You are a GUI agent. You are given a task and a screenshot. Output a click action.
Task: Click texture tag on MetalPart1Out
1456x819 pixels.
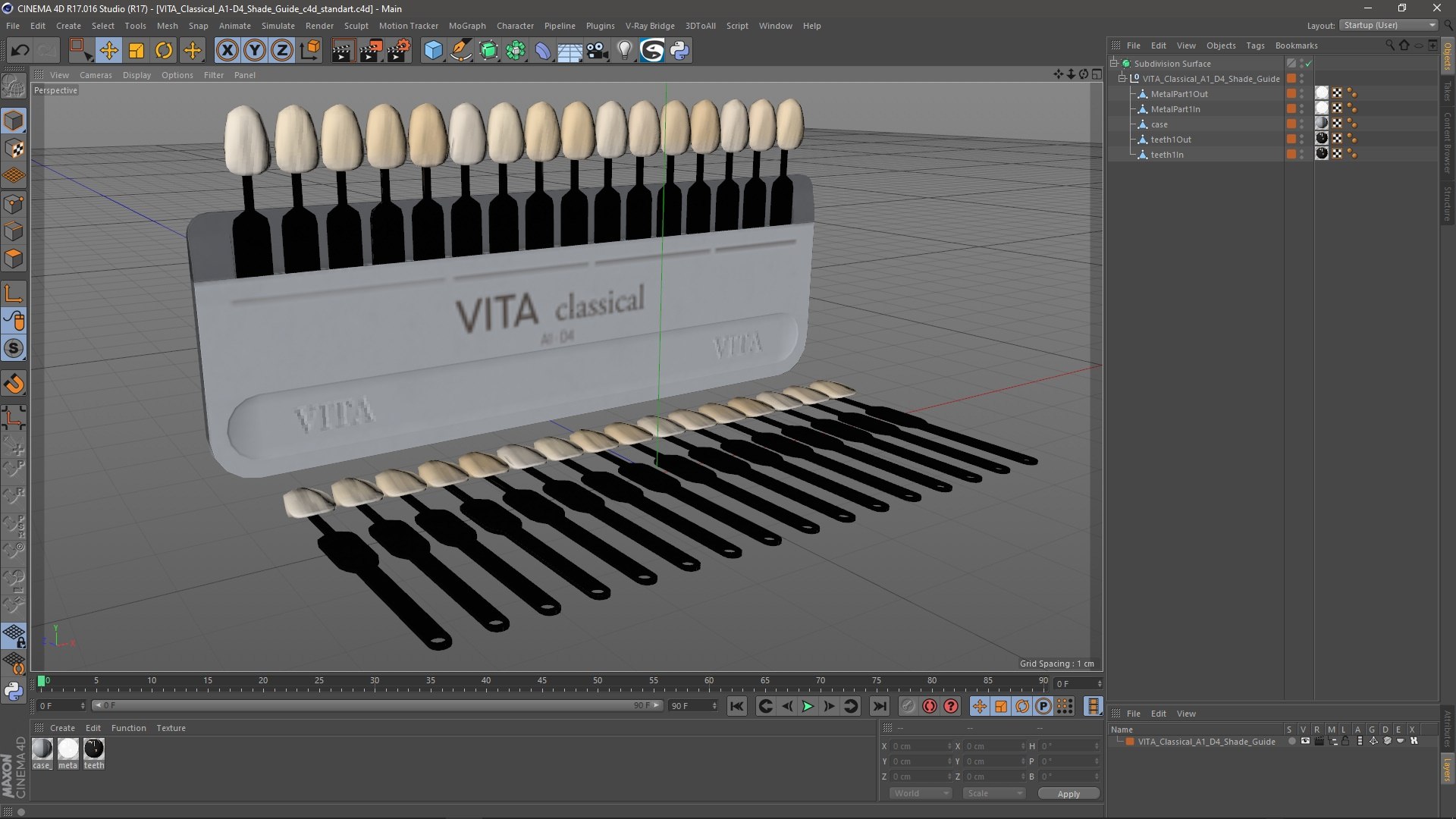click(x=1322, y=93)
